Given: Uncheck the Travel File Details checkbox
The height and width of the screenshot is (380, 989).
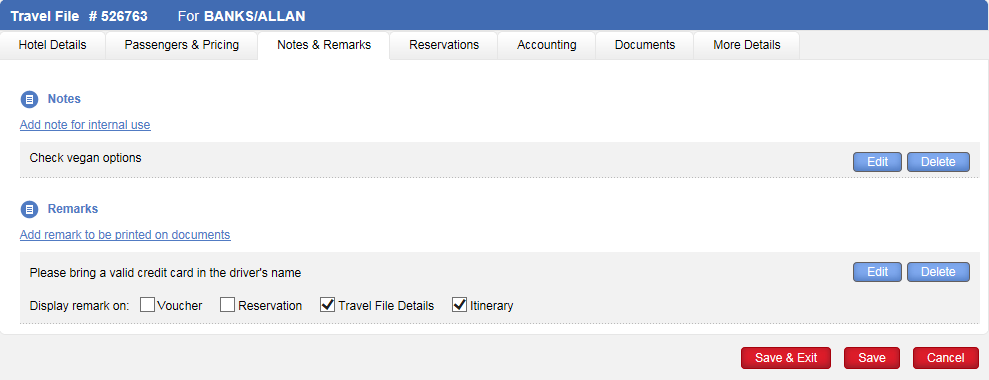Looking at the screenshot, I should coord(328,306).
